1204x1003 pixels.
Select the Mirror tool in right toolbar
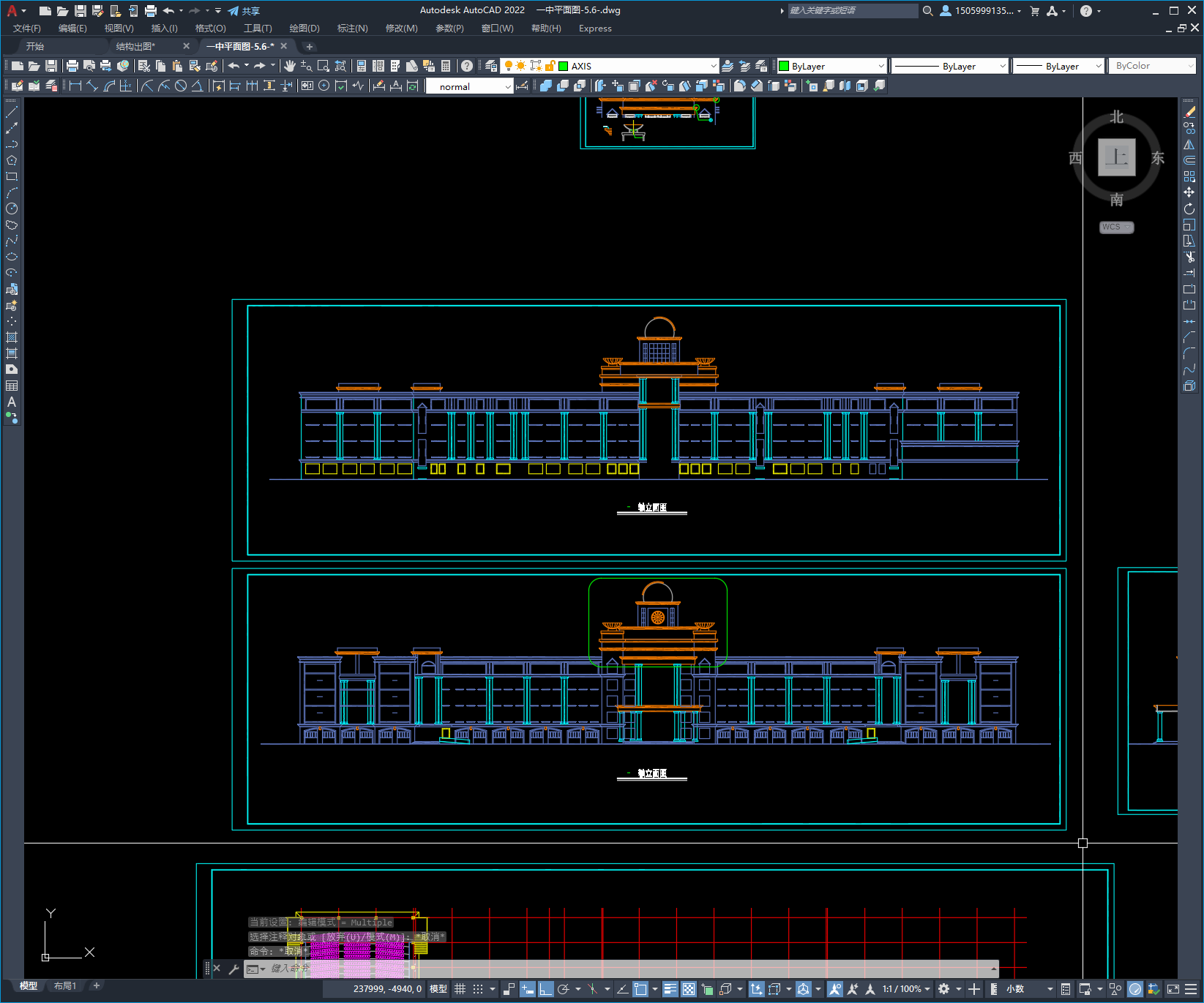(1189, 144)
